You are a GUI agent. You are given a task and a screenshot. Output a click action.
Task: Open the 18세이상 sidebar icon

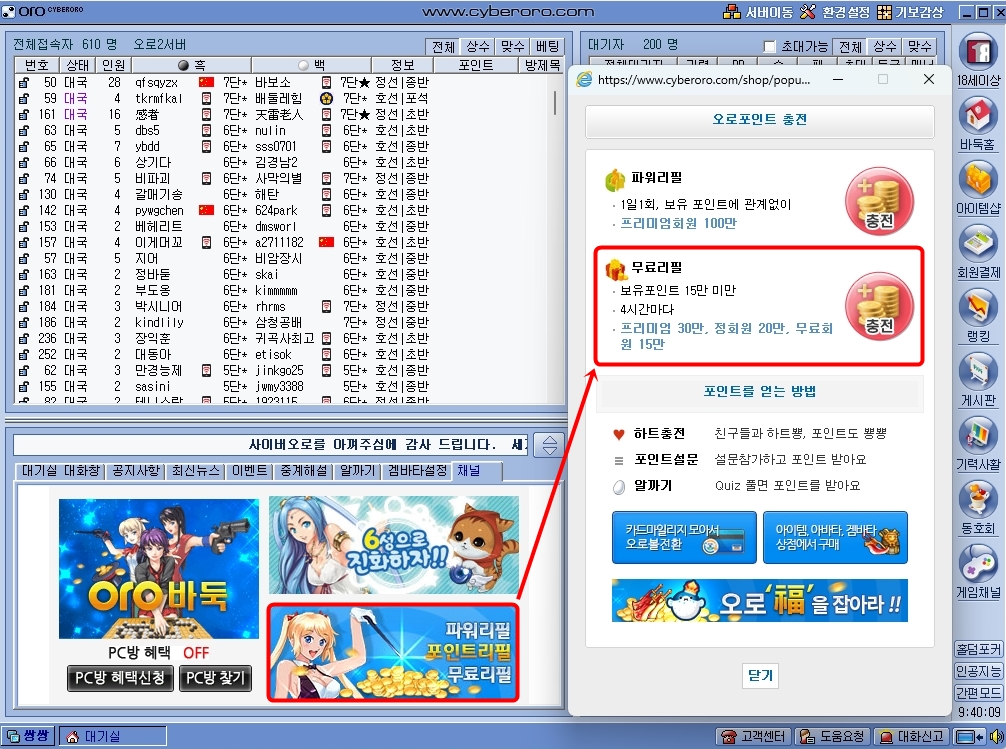point(978,59)
